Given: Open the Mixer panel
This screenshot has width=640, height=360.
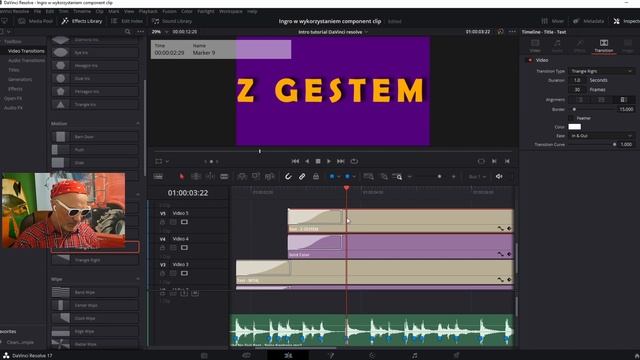Looking at the screenshot, I should pyautogui.click(x=553, y=21).
